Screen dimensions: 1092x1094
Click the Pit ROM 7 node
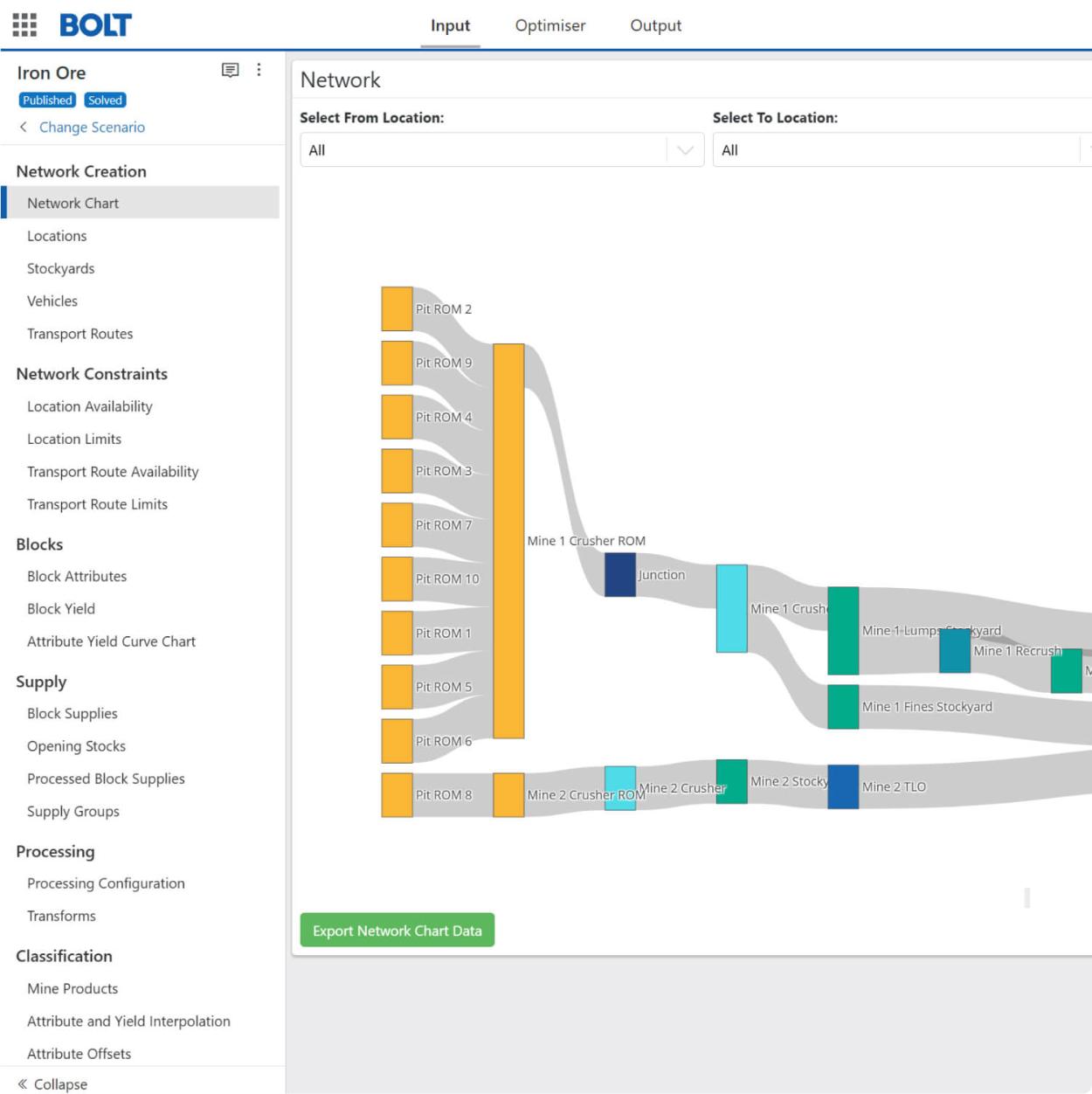tap(397, 525)
